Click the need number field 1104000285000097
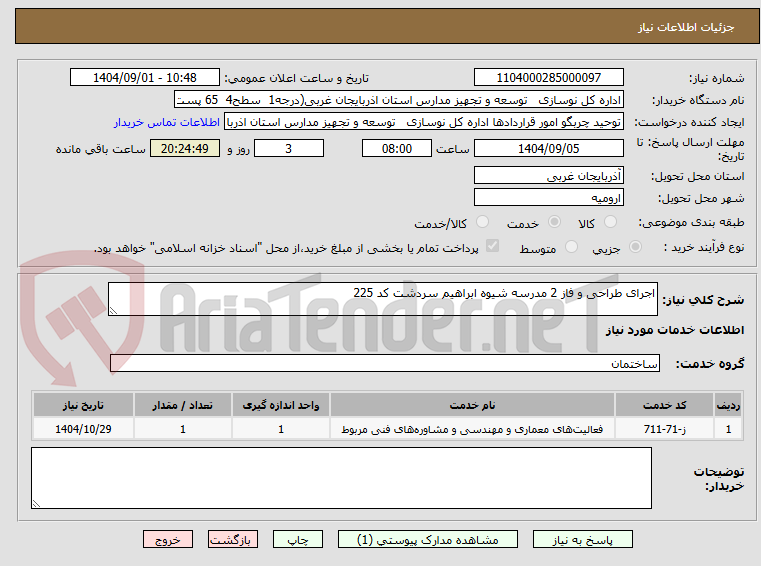761x566 pixels. coord(549,78)
